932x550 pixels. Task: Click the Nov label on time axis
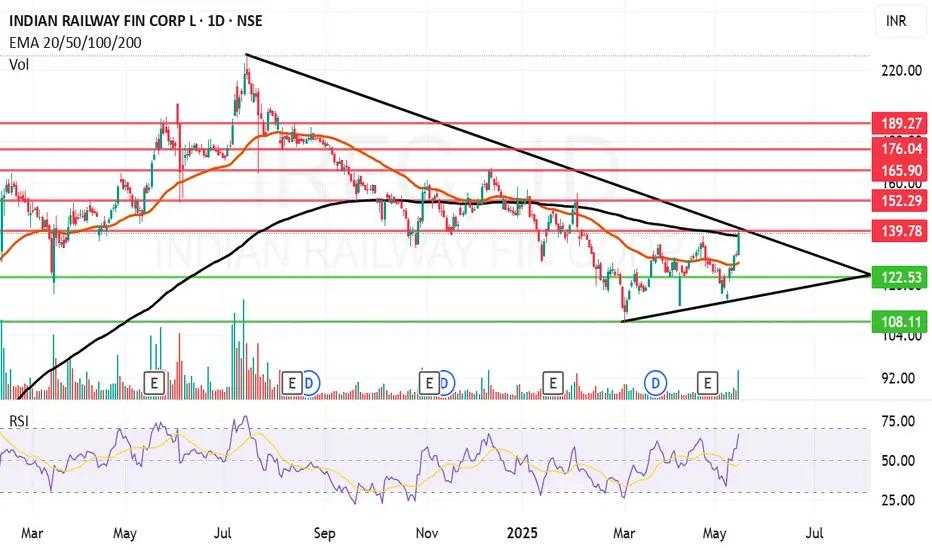pyautogui.click(x=427, y=533)
